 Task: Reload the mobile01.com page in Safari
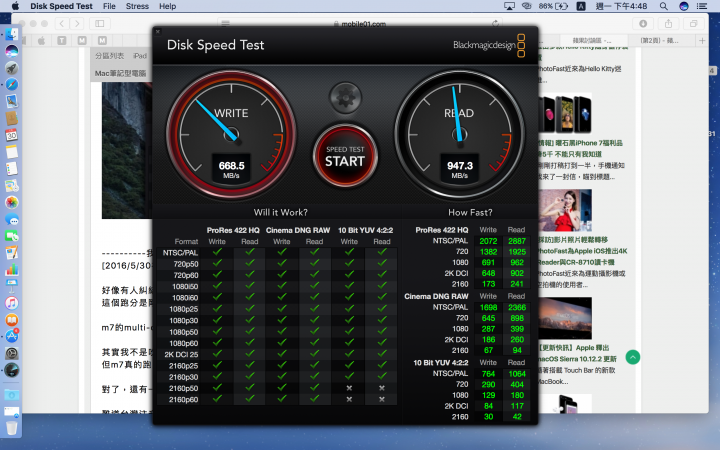point(495,23)
